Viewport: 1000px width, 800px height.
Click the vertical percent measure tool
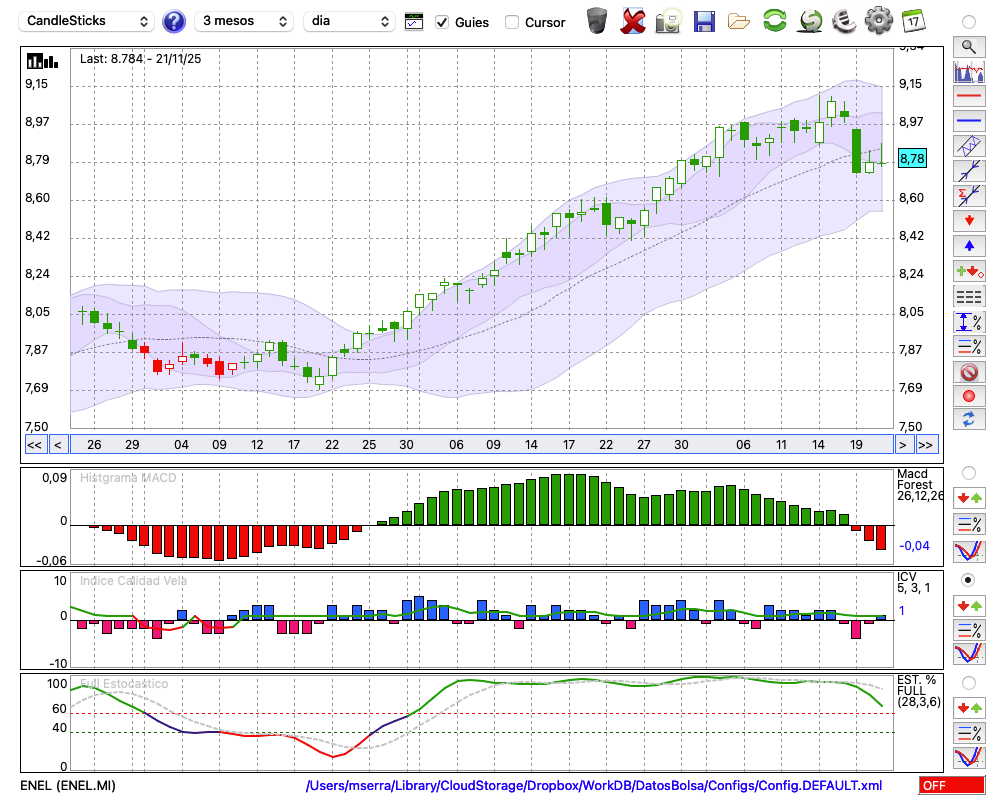coord(969,321)
